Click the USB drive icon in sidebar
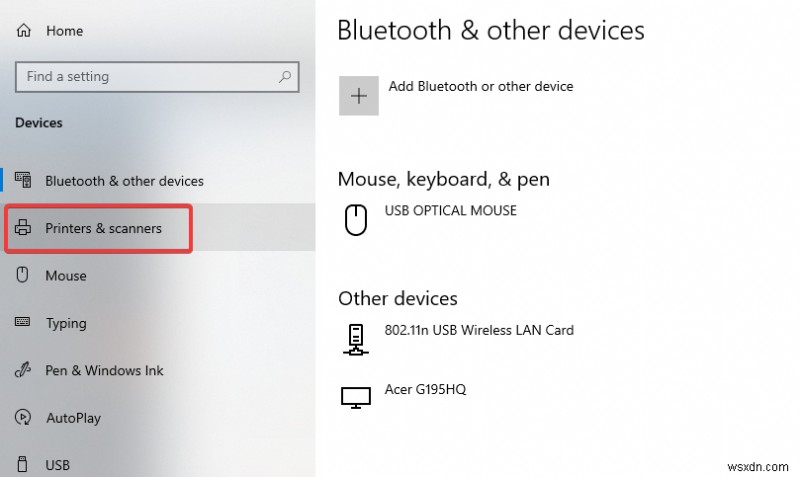Image resolution: width=800 pixels, height=477 pixels. click(23, 465)
